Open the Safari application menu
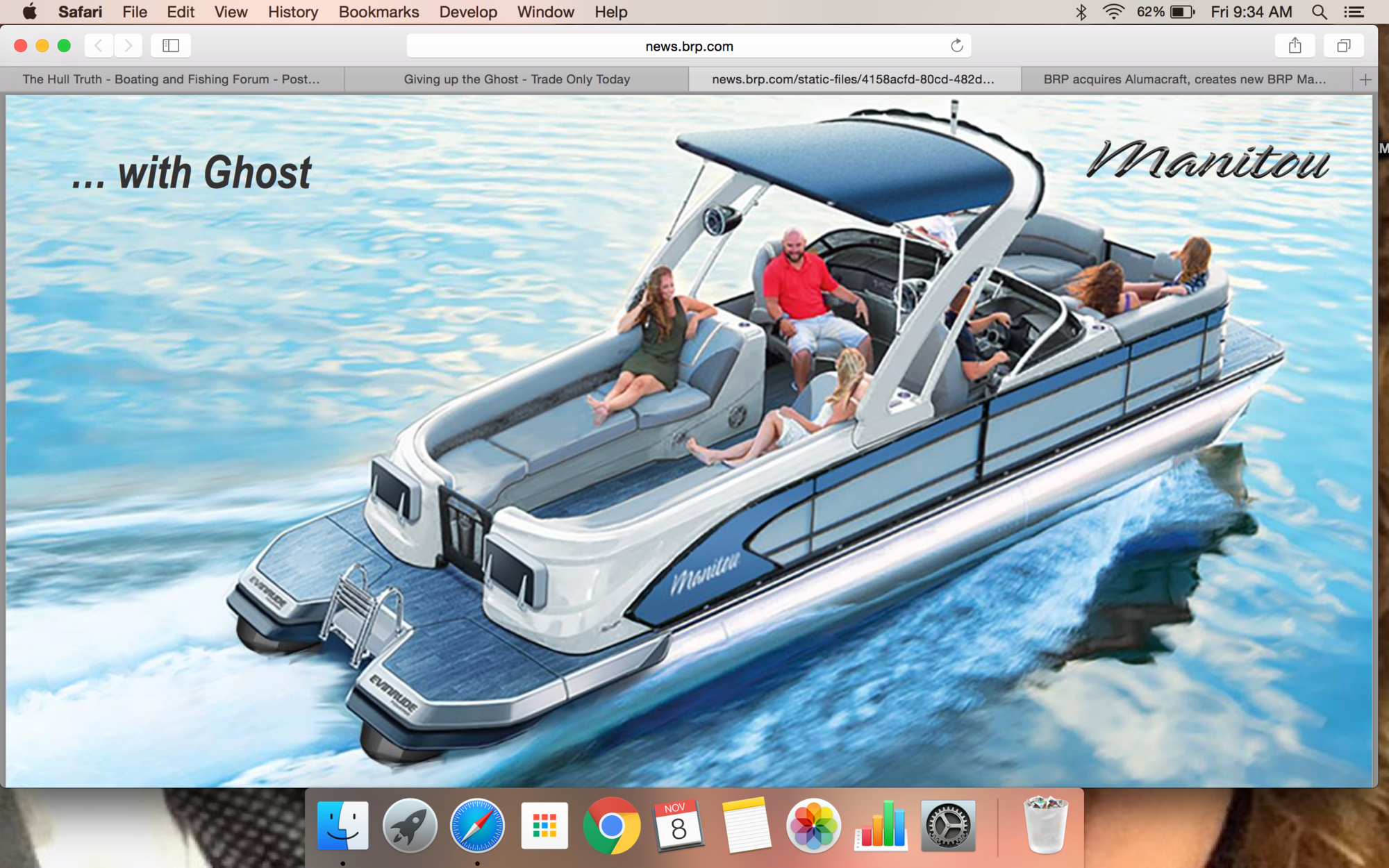 click(80, 12)
